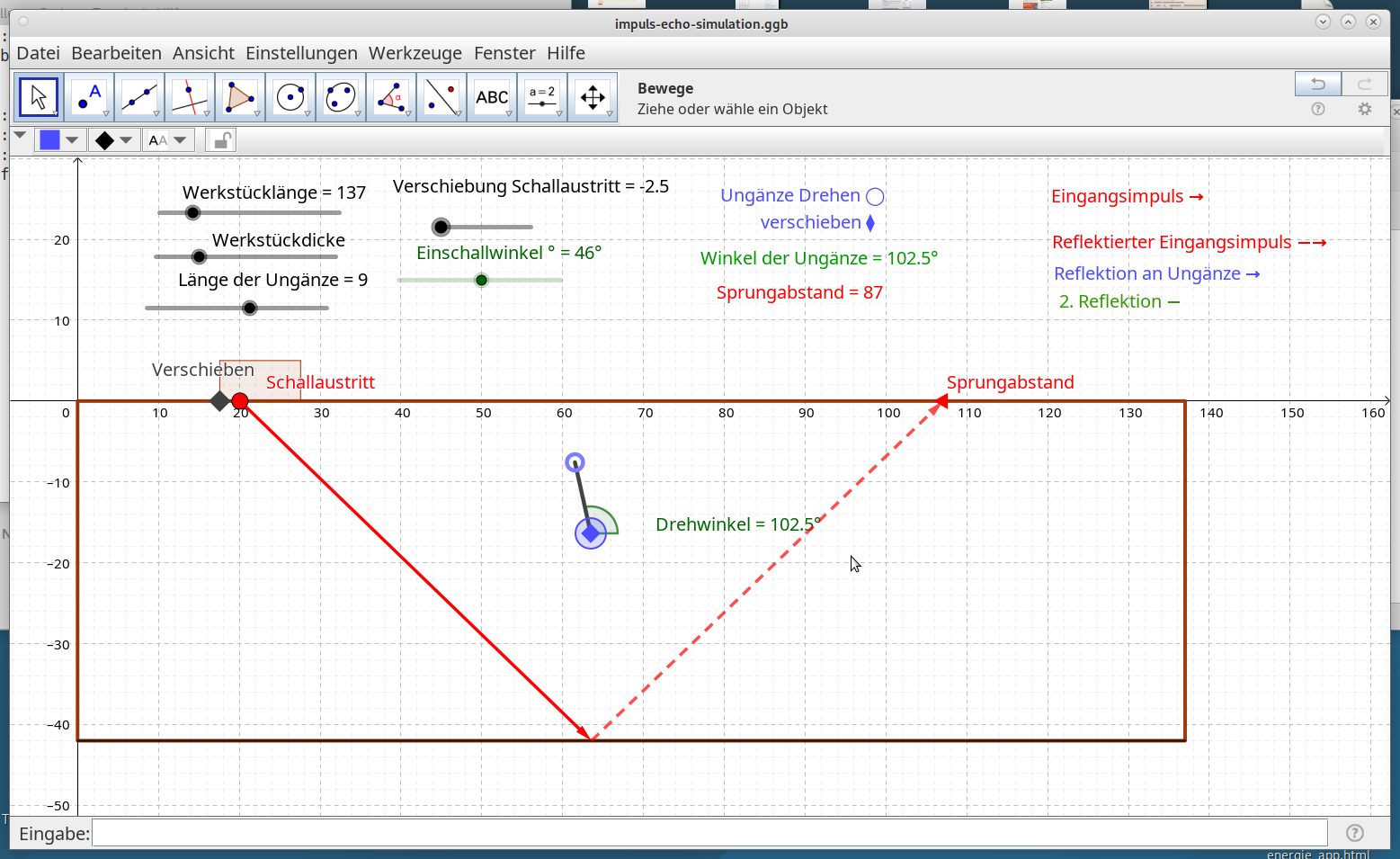Select the Move (Bewege) arrow tool
This screenshot has width=1400, height=859.
click(39, 97)
